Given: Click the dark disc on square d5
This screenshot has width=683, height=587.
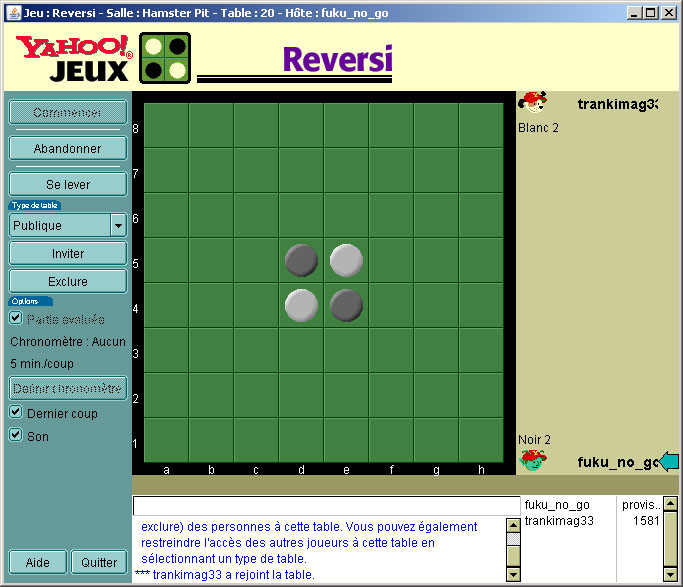Looking at the screenshot, I should (x=301, y=260).
